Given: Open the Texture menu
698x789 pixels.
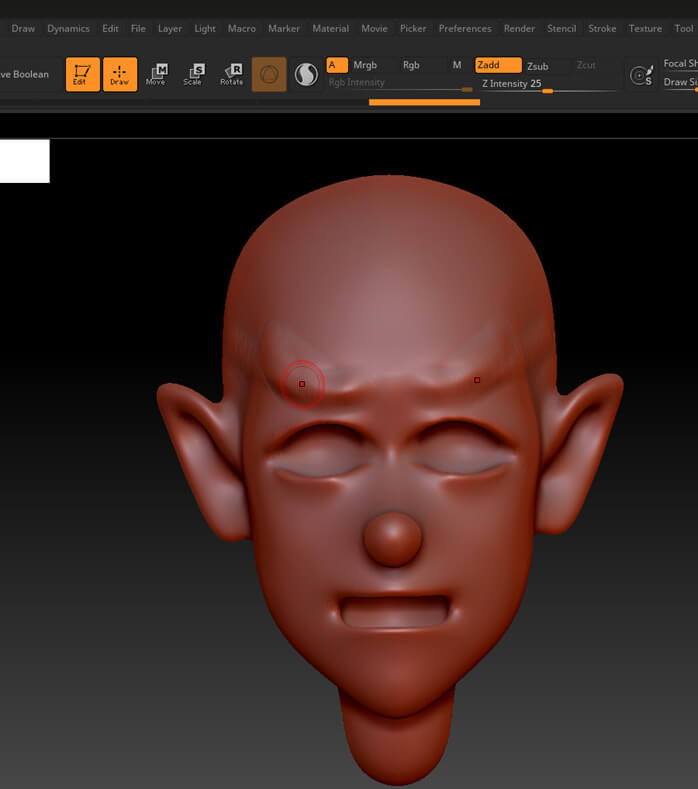Looking at the screenshot, I should point(645,29).
